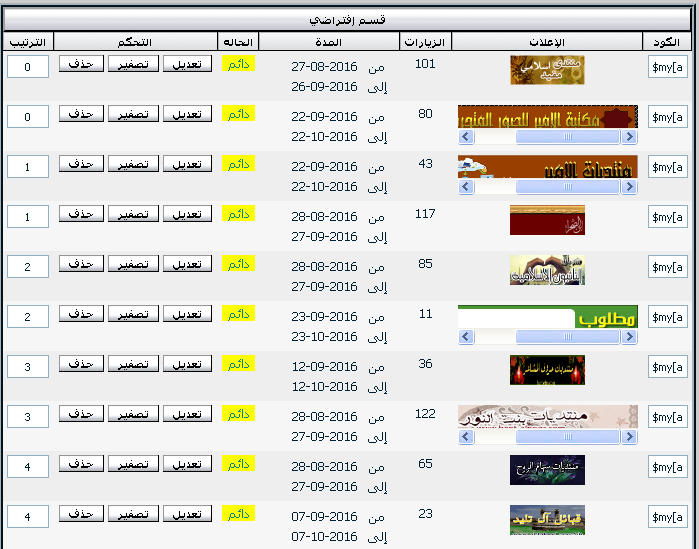Click the الكود column header
Screen dimensions: 699x549
[667, 42]
